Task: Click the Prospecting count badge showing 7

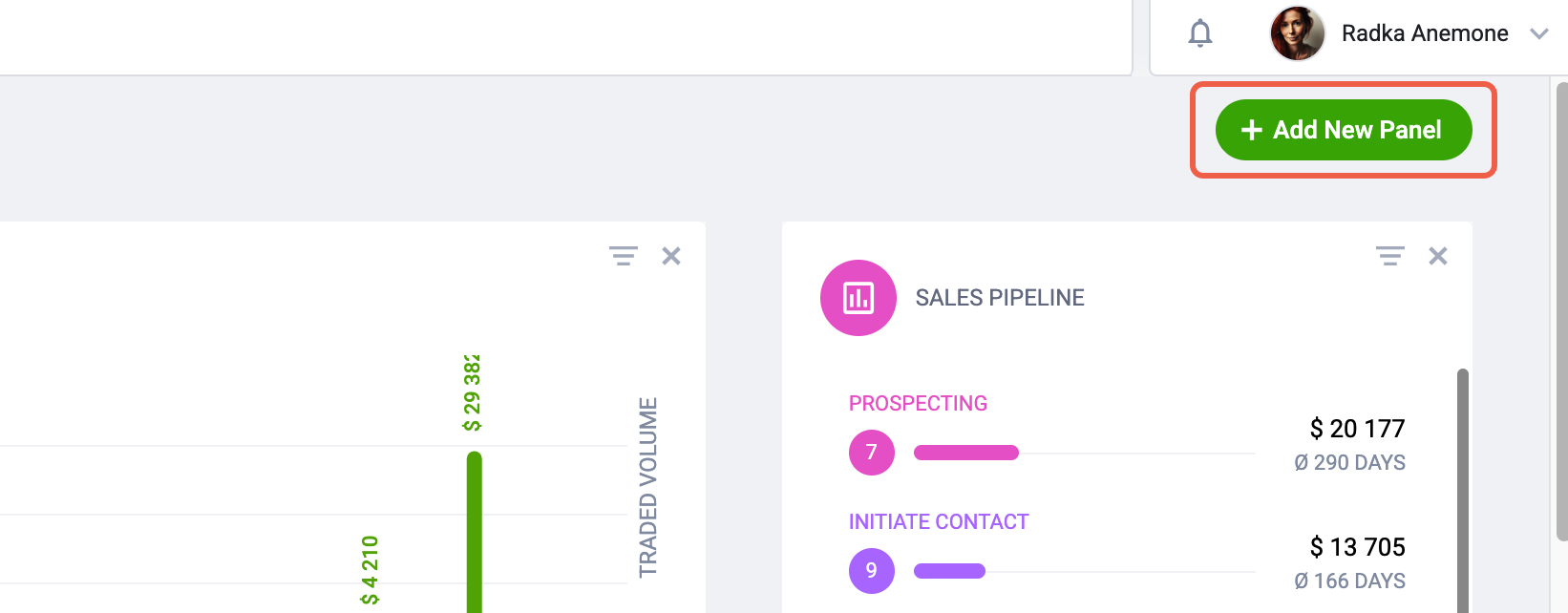Action: point(872,453)
